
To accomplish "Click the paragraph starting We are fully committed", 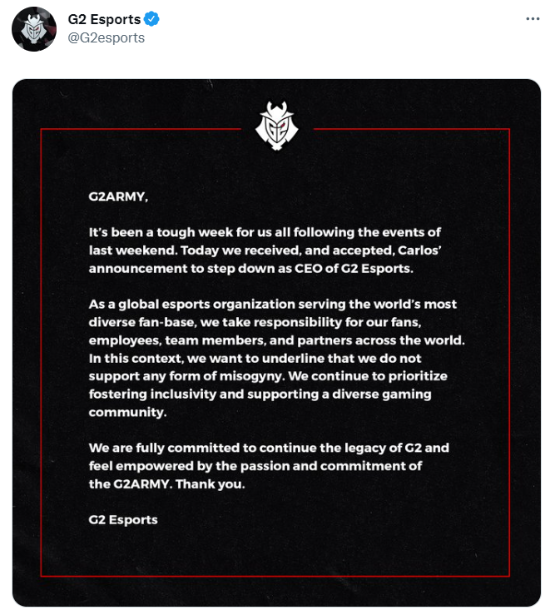I will pyautogui.click(x=269, y=466).
